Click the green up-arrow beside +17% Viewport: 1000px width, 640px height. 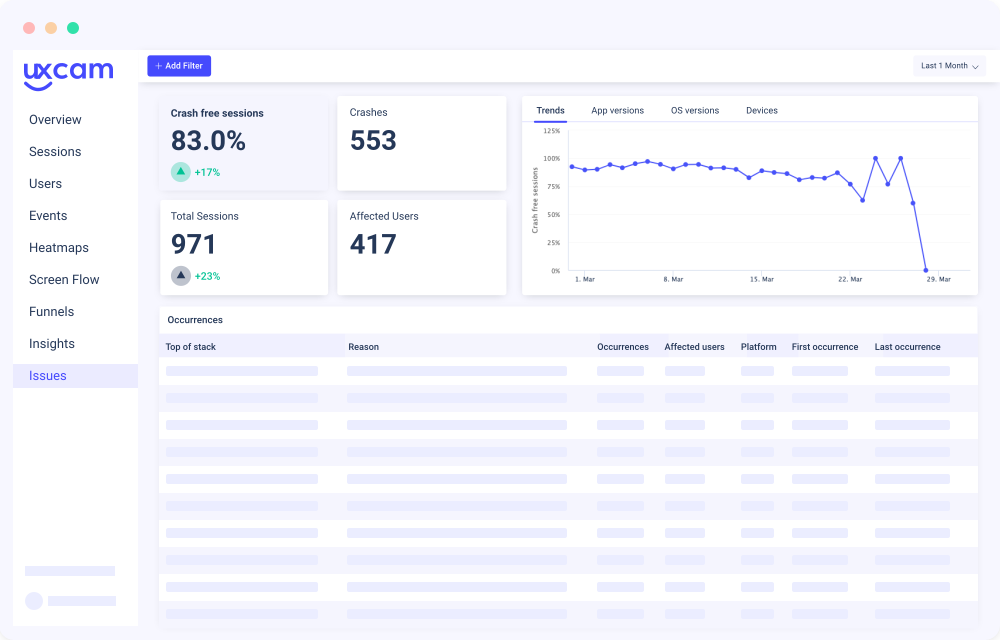point(181,172)
